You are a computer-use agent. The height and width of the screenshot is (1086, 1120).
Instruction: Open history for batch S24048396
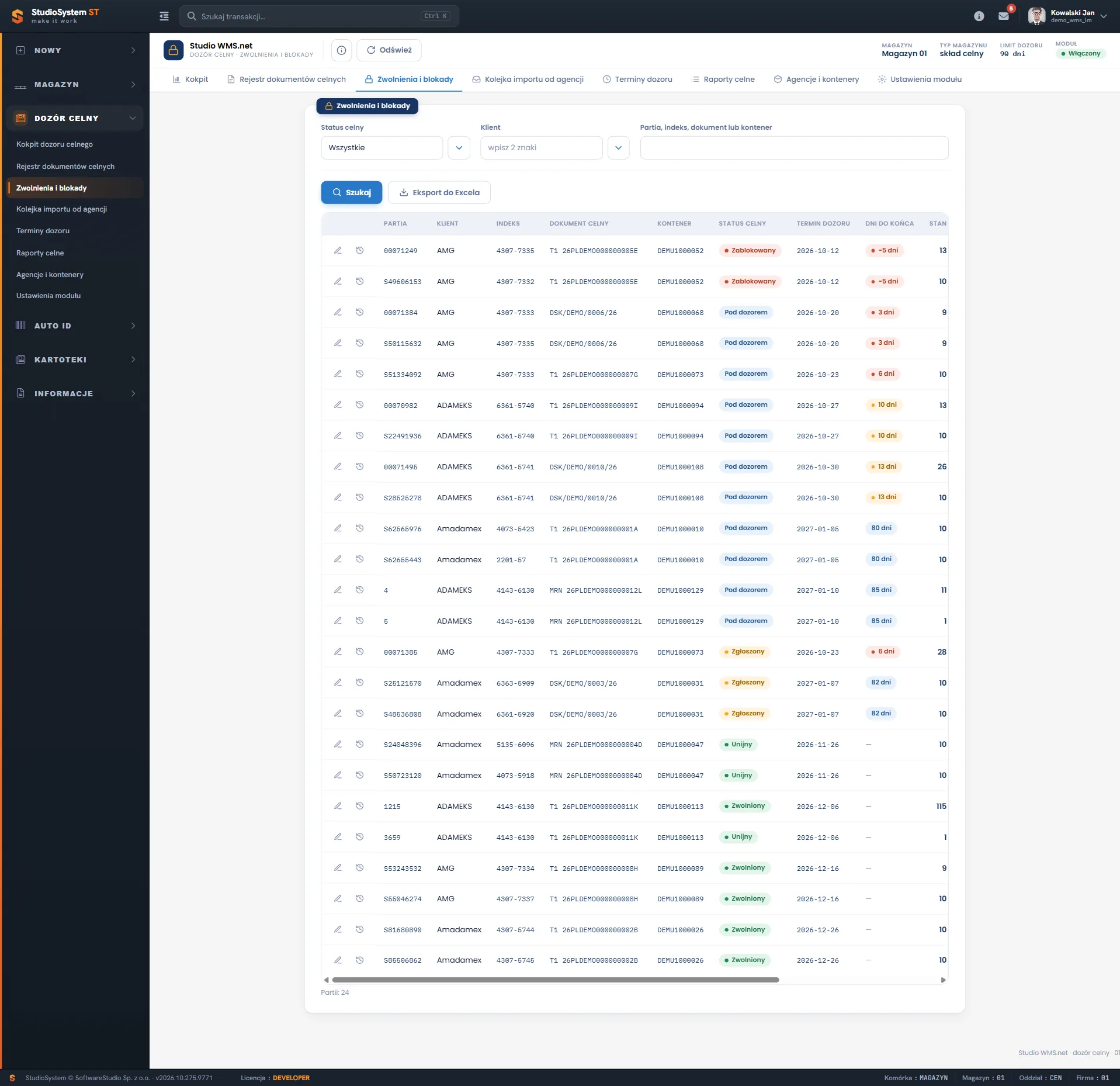(360, 745)
